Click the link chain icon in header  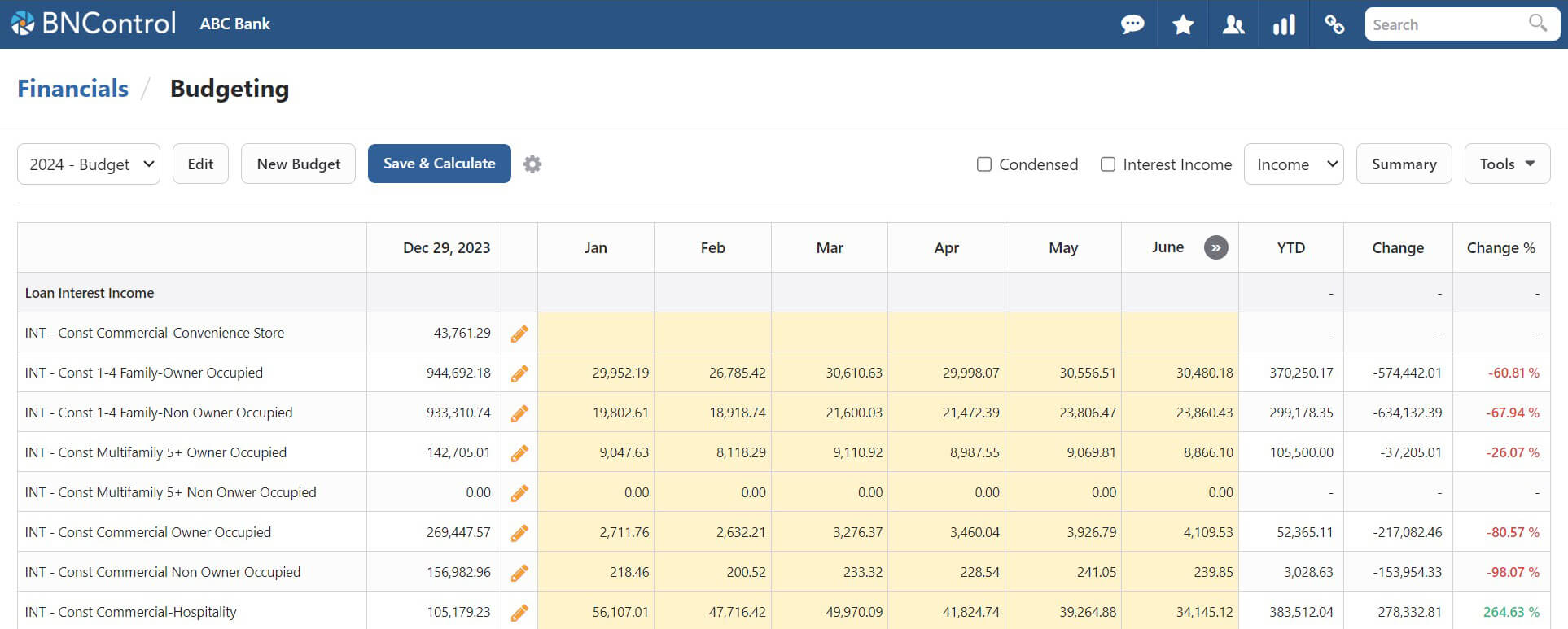(1334, 24)
